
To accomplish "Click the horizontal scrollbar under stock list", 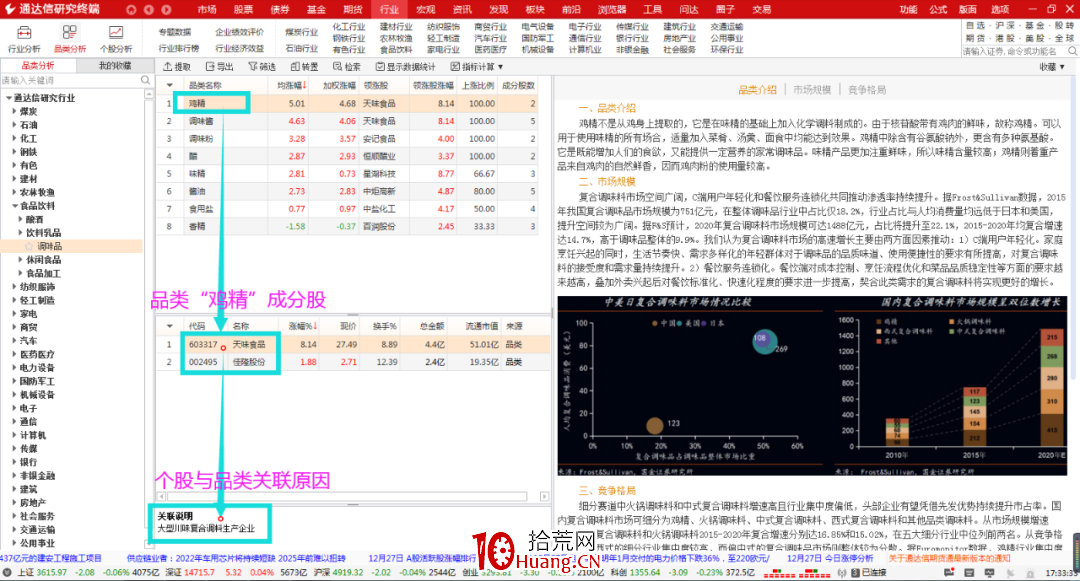I will pos(347,496).
